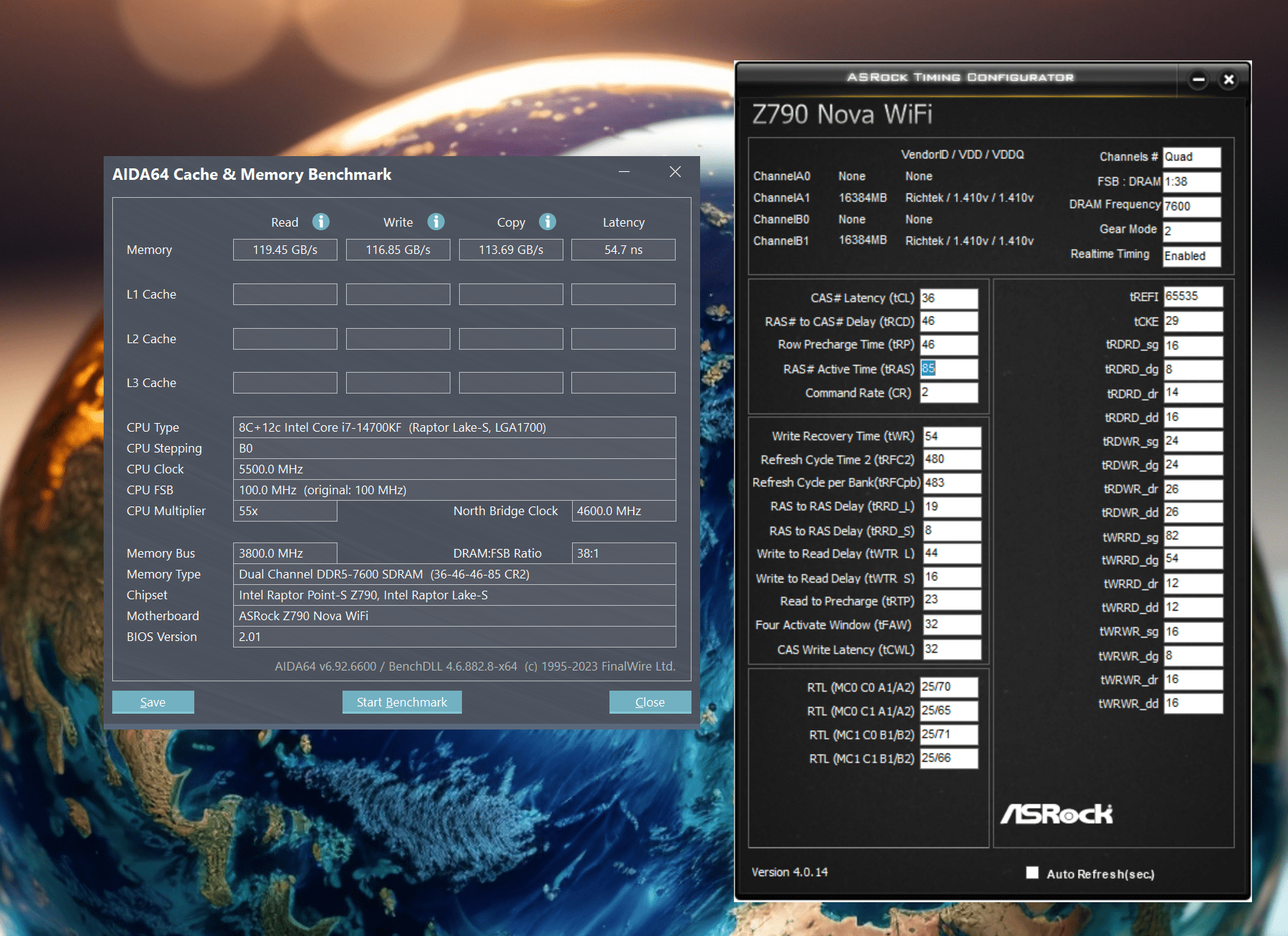Click the Memory Latency result 54.7 ns

pos(623,250)
